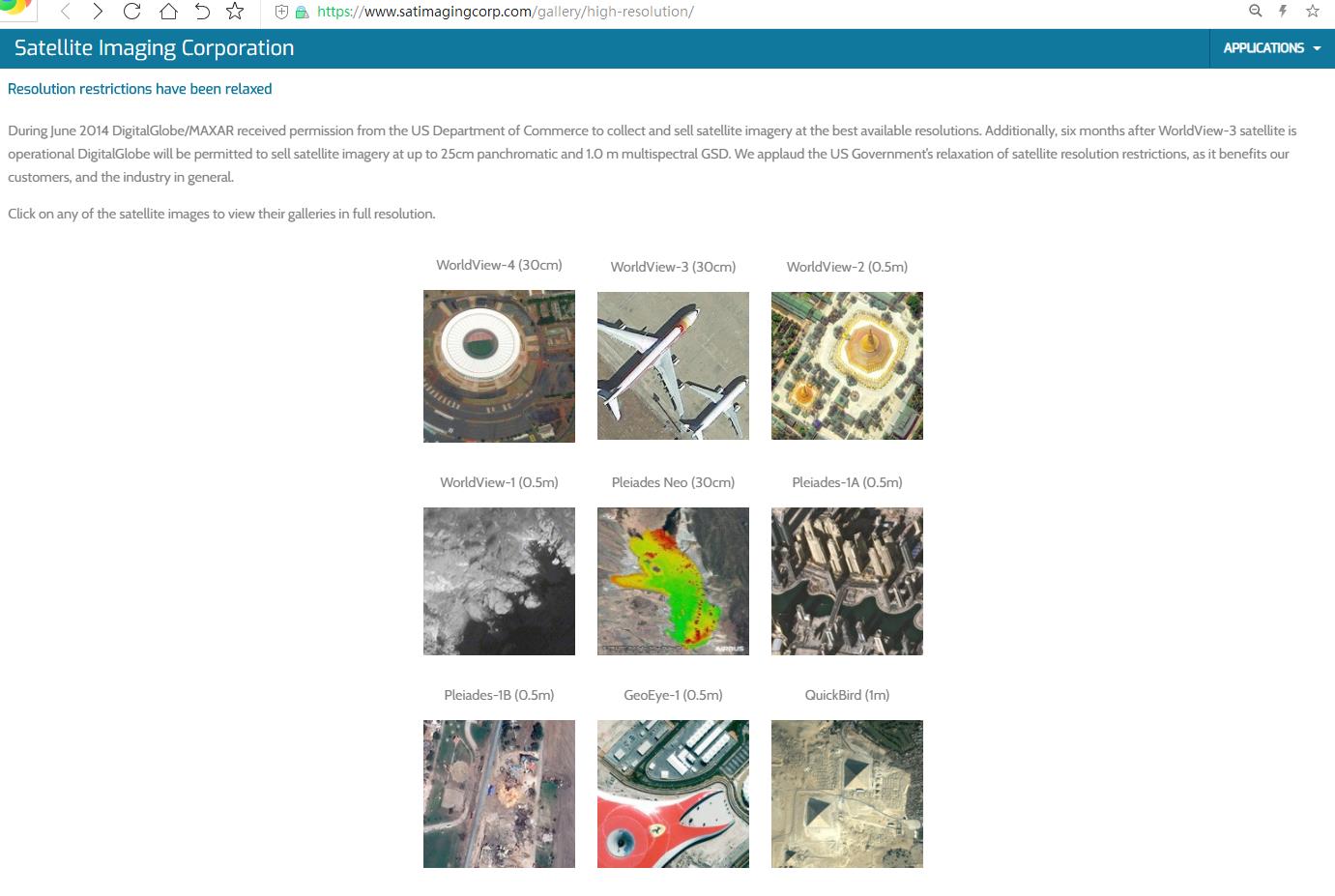This screenshot has width=1335, height=896.
Task: Click the 'WorldView-1 (0.5m)' caption
Action: tap(499, 482)
